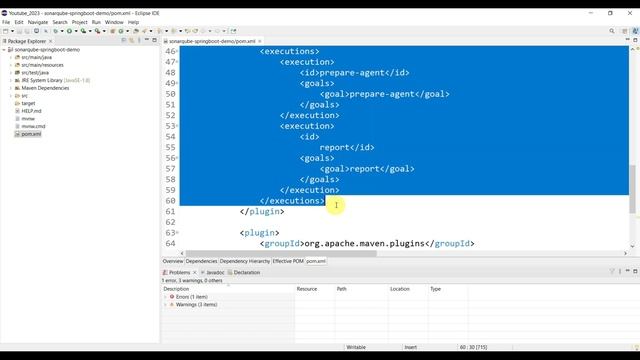Select mvnw.cmd in Package Explorer
640x360 pixels.
pyautogui.click(x=33, y=127)
